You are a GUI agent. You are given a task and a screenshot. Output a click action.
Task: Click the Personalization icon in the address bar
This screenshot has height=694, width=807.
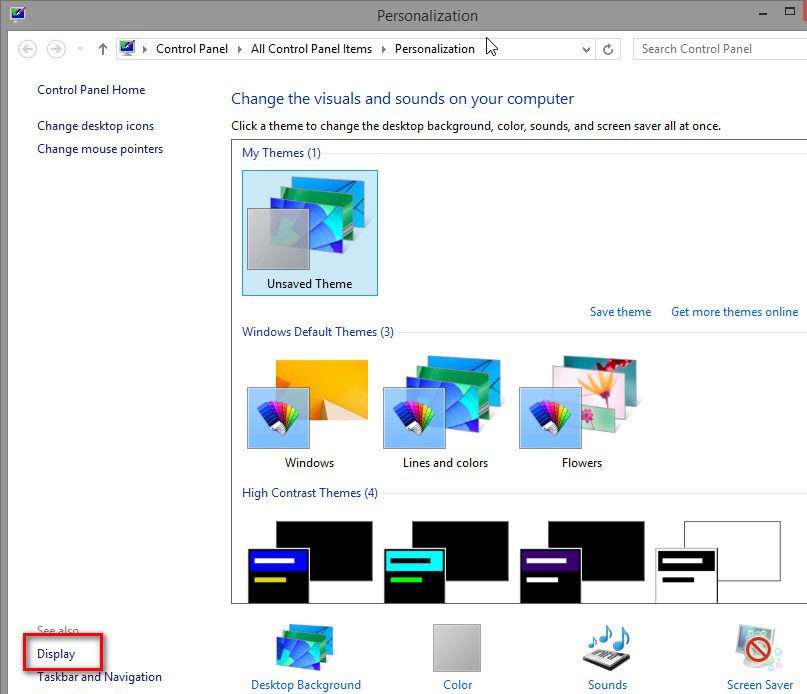(127, 48)
